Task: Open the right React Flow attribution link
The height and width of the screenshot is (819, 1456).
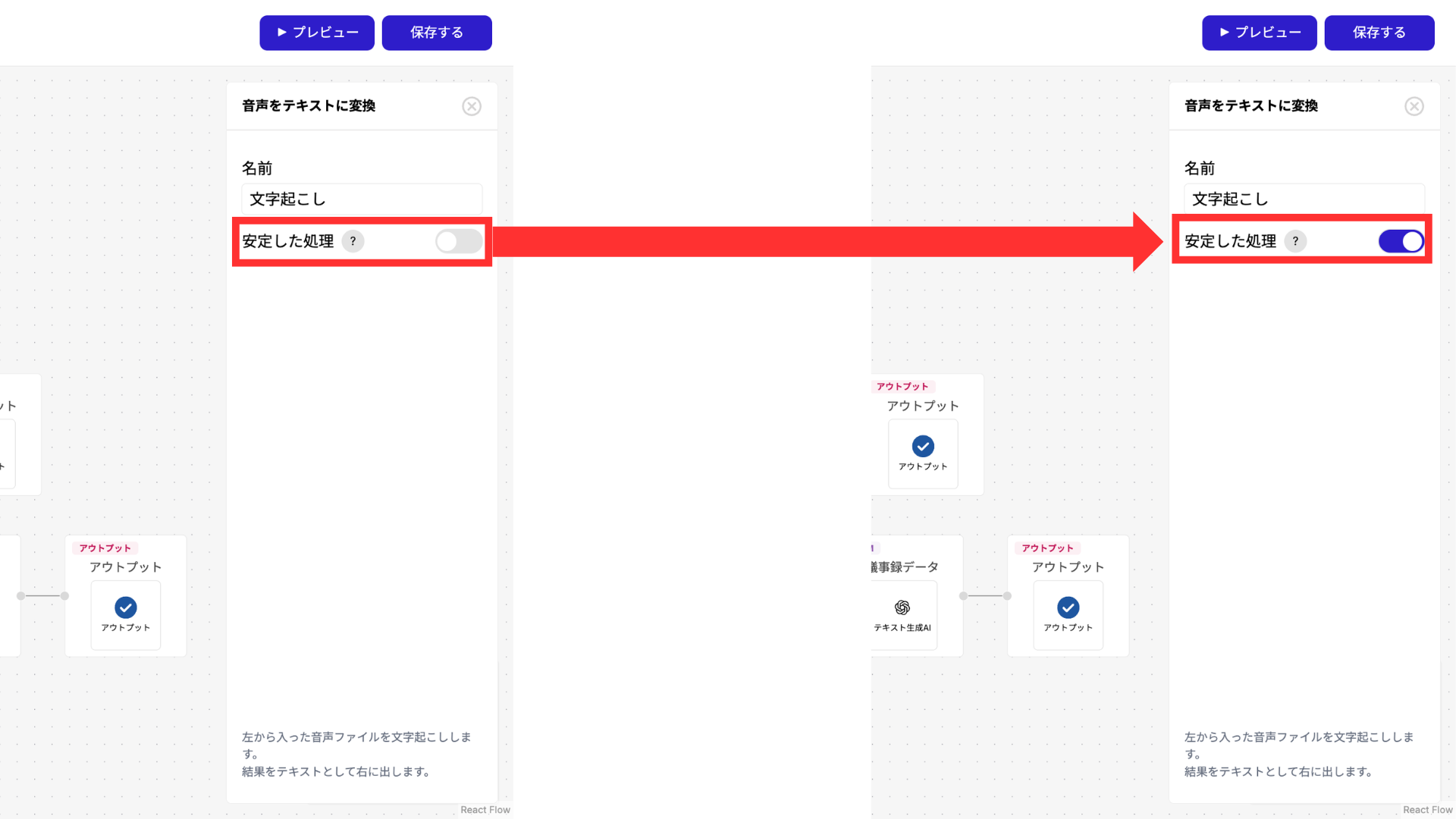Action: 1427,810
